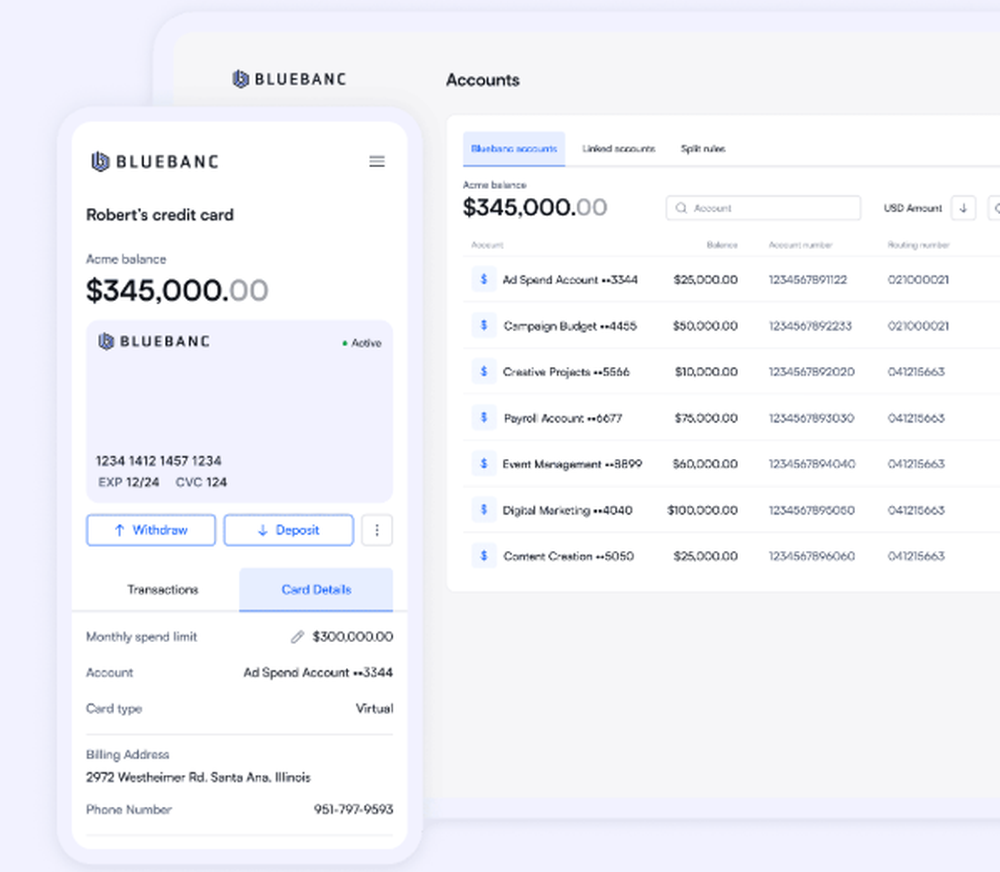Image resolution: width=1000 pixels, height=872 pixels.
Task: Open the hamburger menu on the mobile card
Action: (x=377, y=161)
